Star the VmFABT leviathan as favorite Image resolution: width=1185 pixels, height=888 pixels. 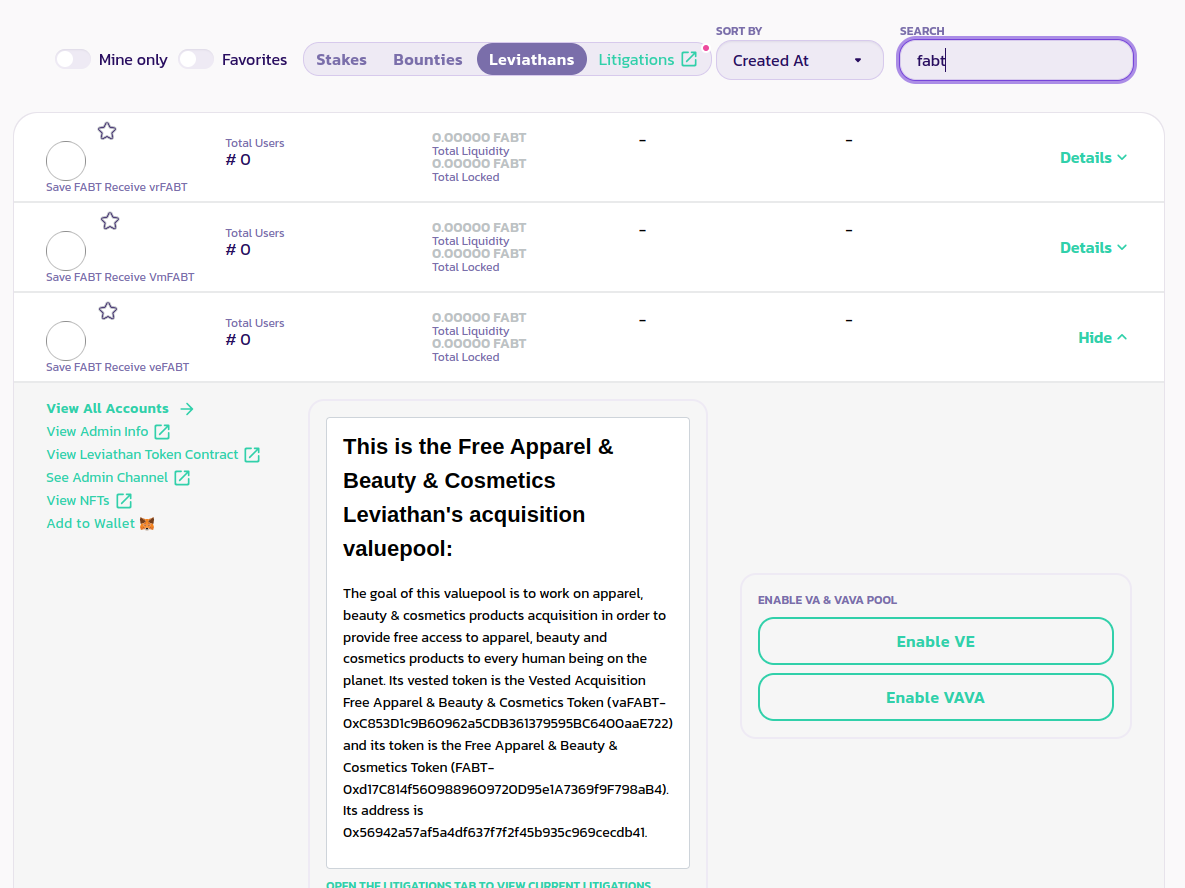(110, 221)
